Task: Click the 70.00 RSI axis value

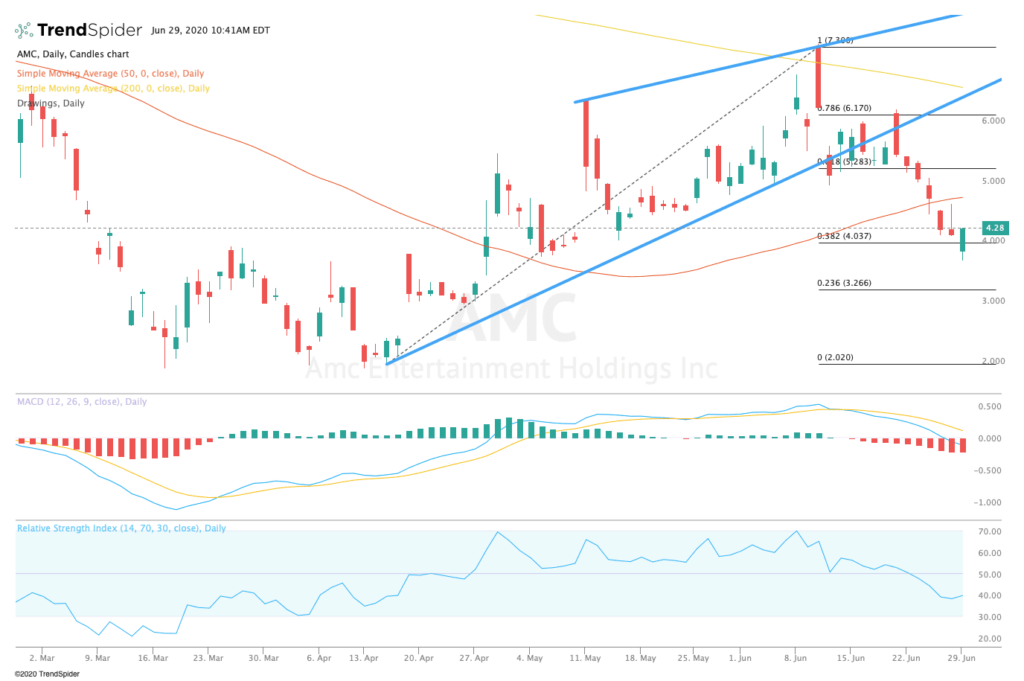Action: (989, 531)
